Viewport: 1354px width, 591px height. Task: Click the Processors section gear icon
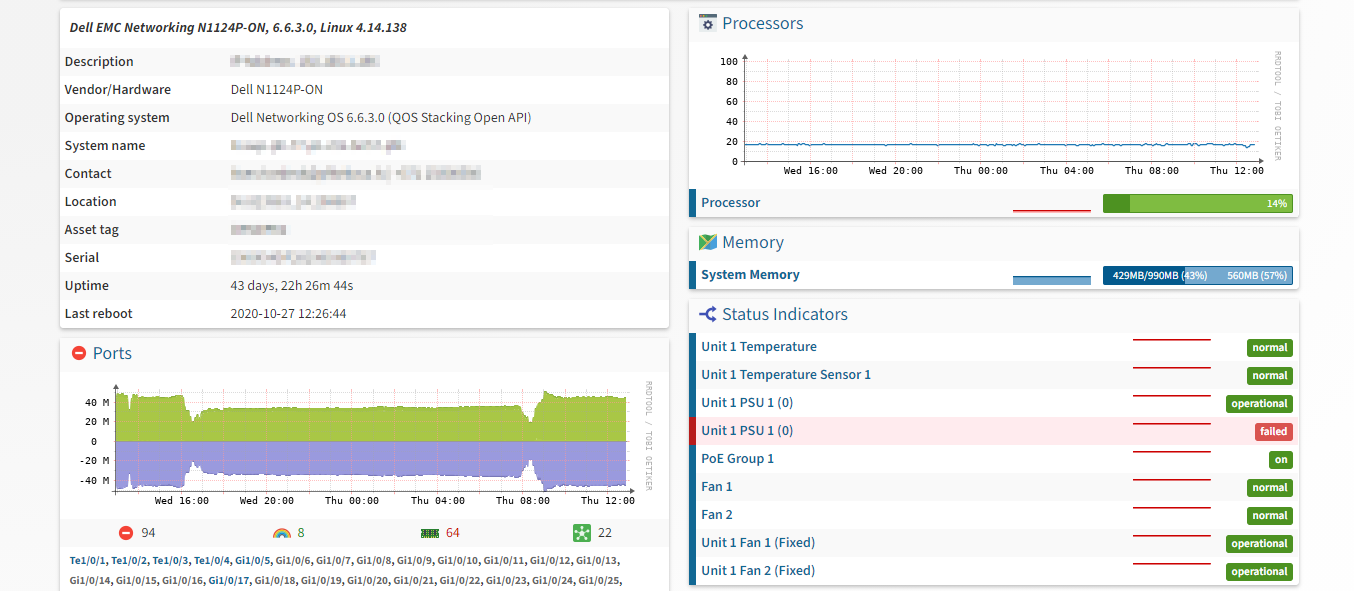(x=708, y=23)
